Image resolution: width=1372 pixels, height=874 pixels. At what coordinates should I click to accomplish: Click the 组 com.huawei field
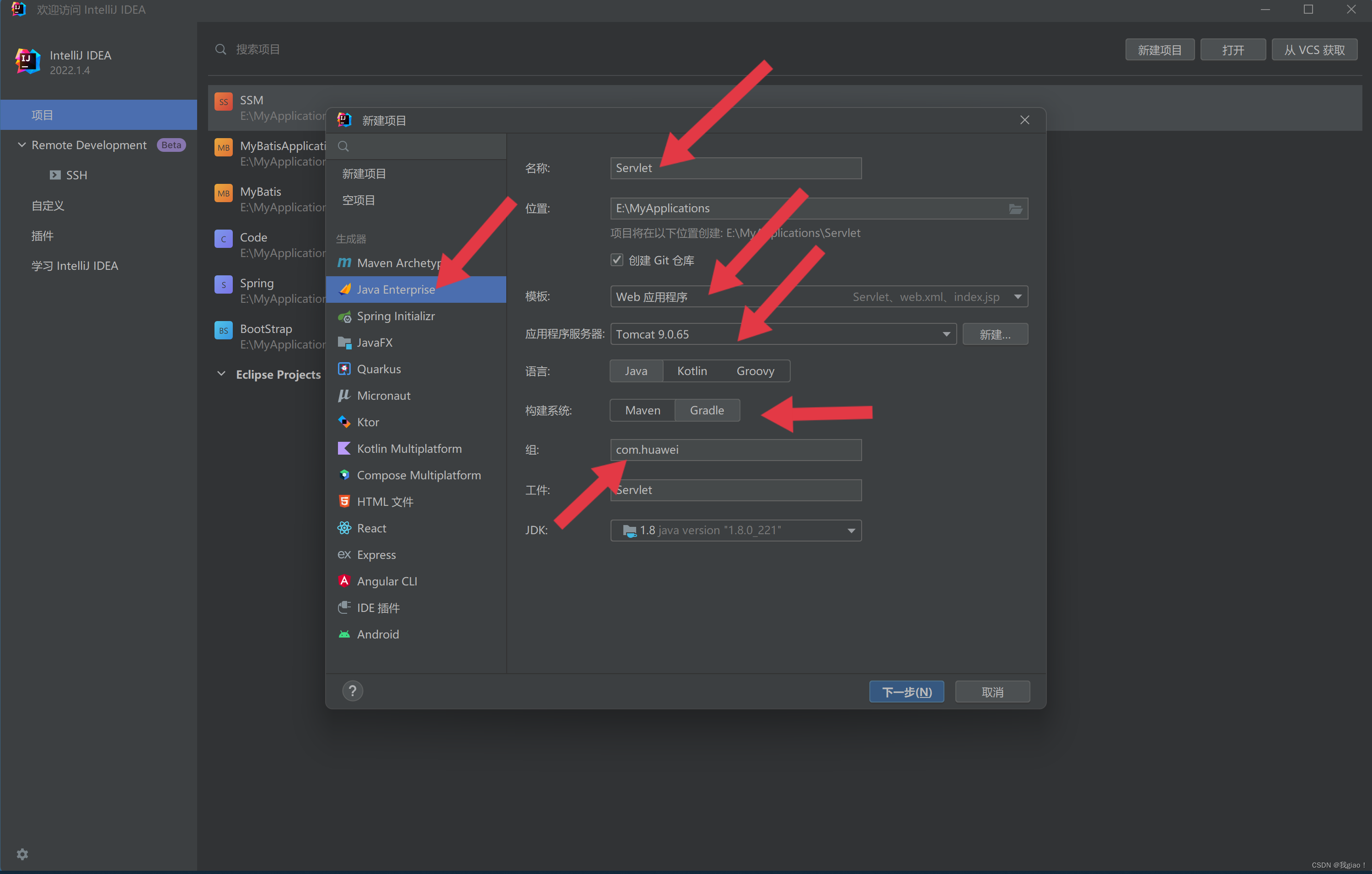735,450
